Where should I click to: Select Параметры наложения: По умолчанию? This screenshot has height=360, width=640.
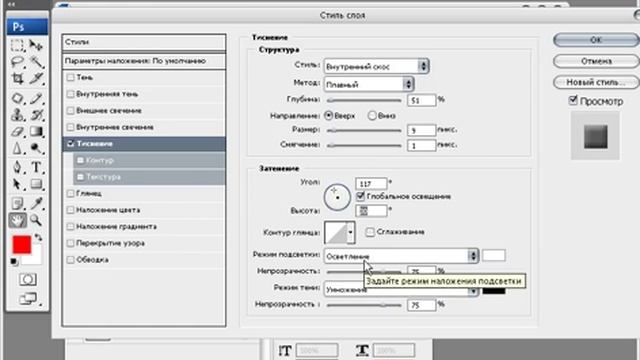(144, 61)
